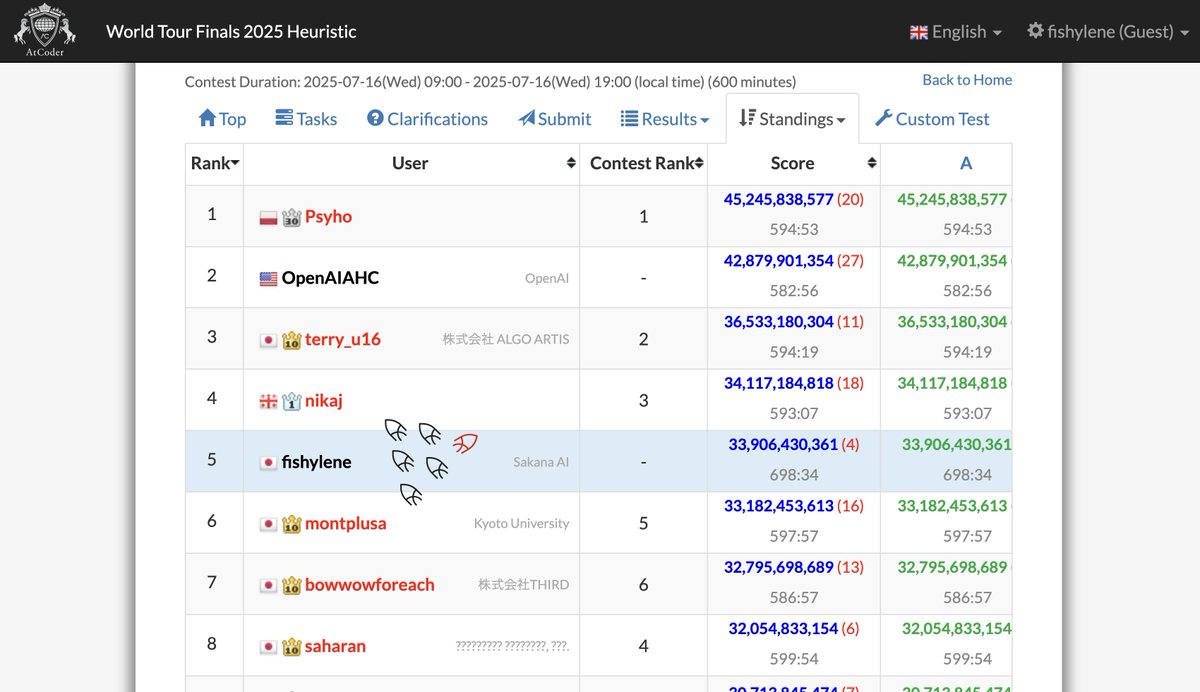Sort by the Contest Rank column header
The width and height of the screenshot is (1200, 692).
click(x=643, y=163)
